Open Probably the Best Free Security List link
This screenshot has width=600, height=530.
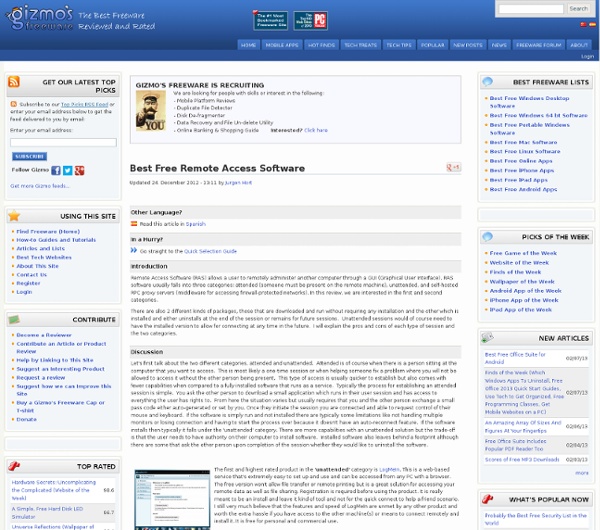[536, 519]
